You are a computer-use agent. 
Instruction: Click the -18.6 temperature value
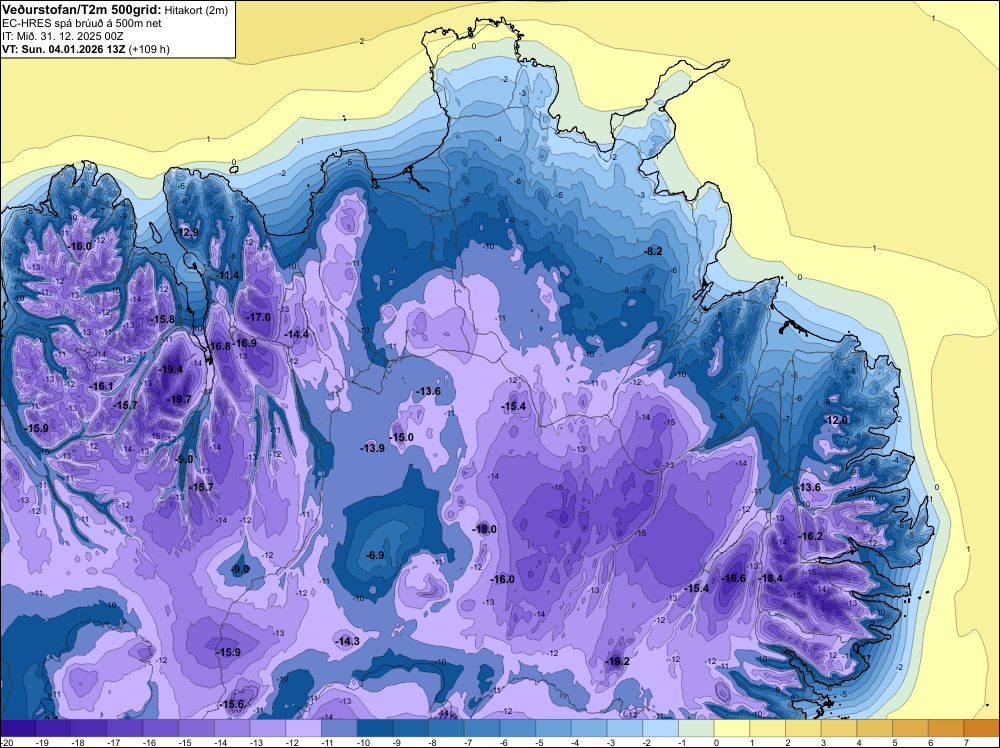tap(733, 578)
